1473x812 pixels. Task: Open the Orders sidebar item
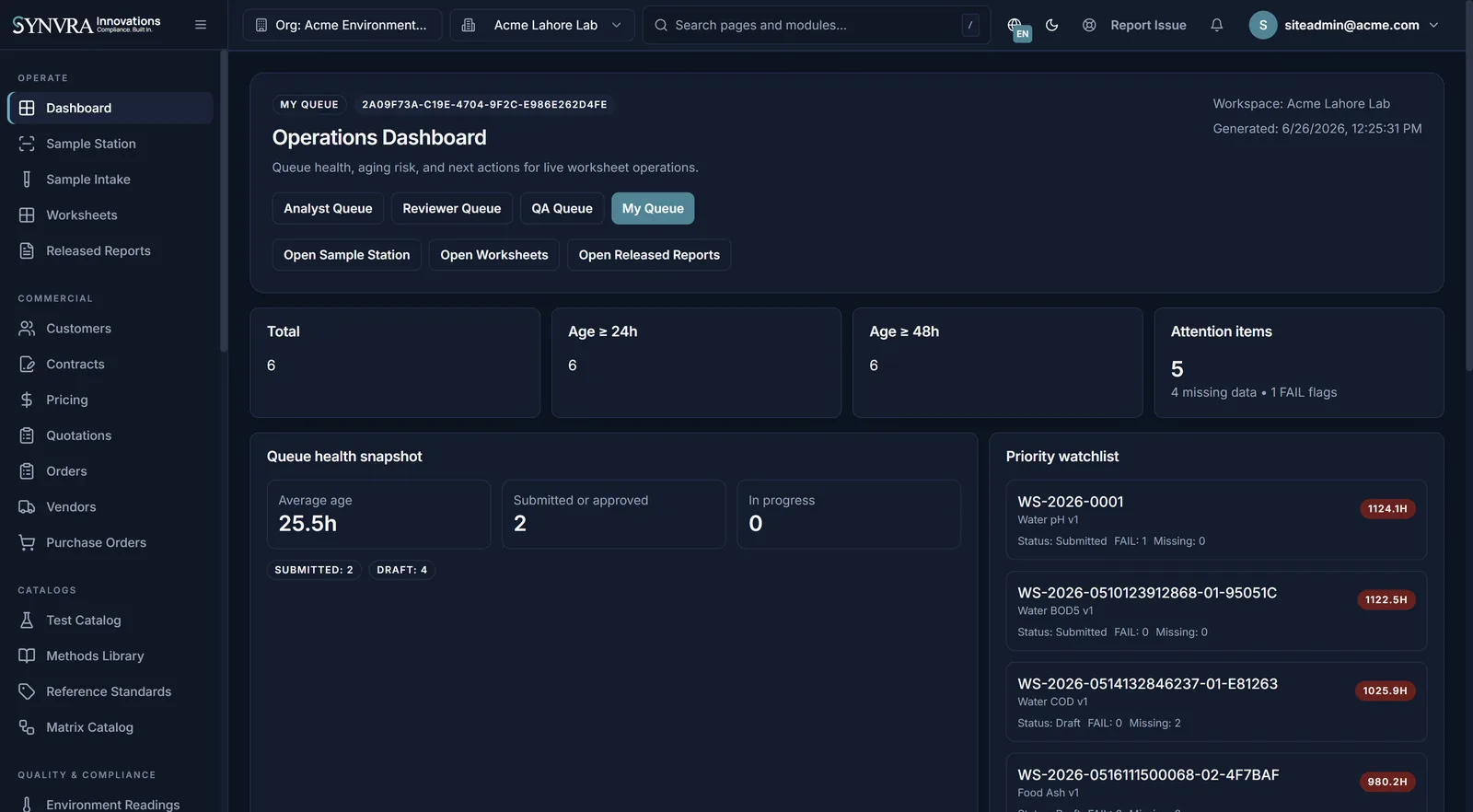[110, 471]
